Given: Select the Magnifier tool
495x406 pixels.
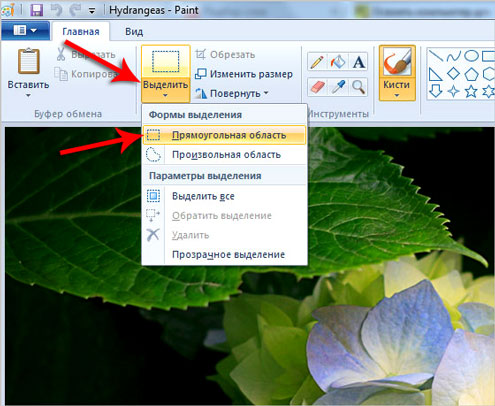Looking at the screenshot, I should pos(358,87).
